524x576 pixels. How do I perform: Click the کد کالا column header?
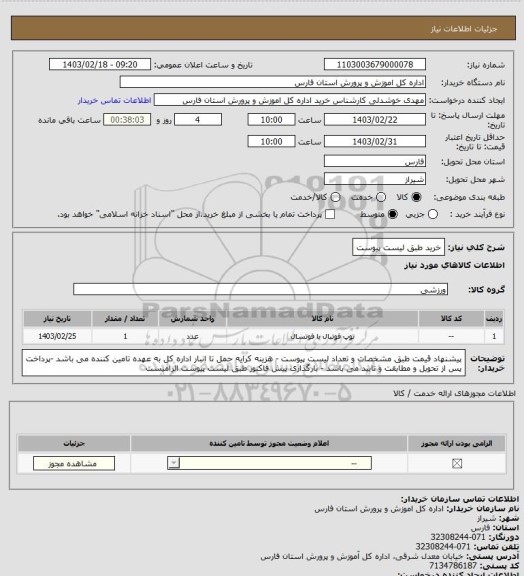[451, 318]
